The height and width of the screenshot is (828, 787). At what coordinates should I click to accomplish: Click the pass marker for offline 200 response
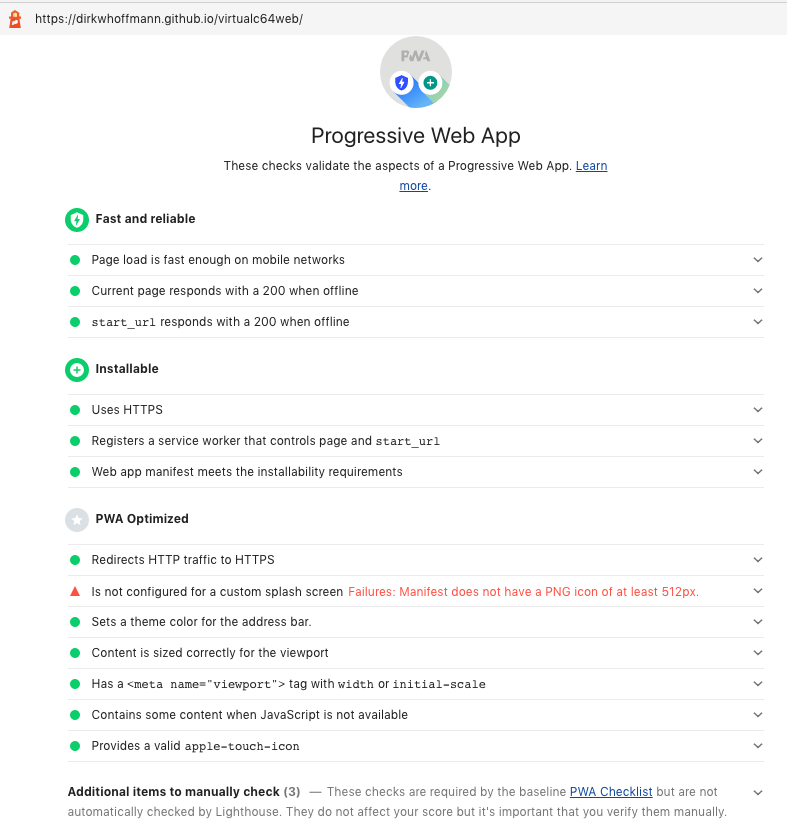(74, 291)
